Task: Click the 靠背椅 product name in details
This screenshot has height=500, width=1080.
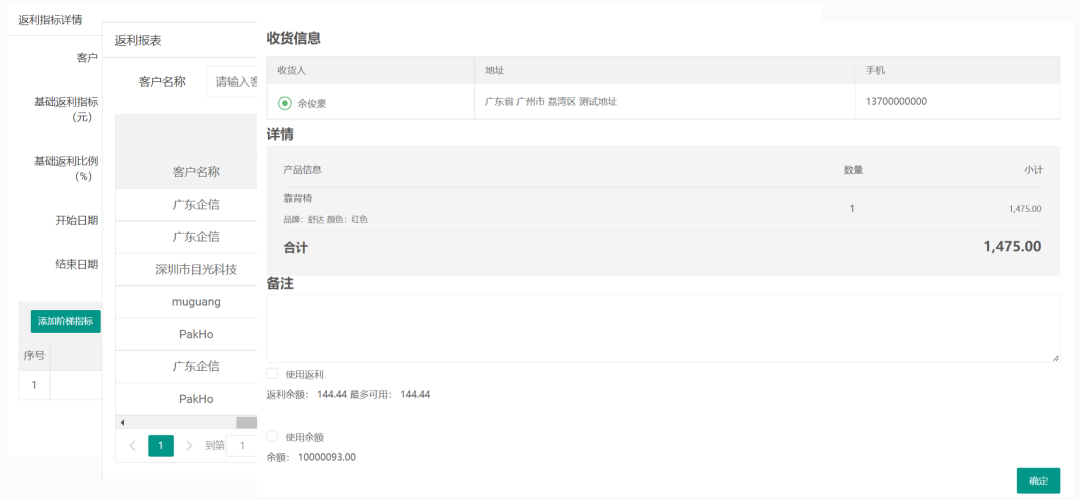Action: [x=298, y=198]
